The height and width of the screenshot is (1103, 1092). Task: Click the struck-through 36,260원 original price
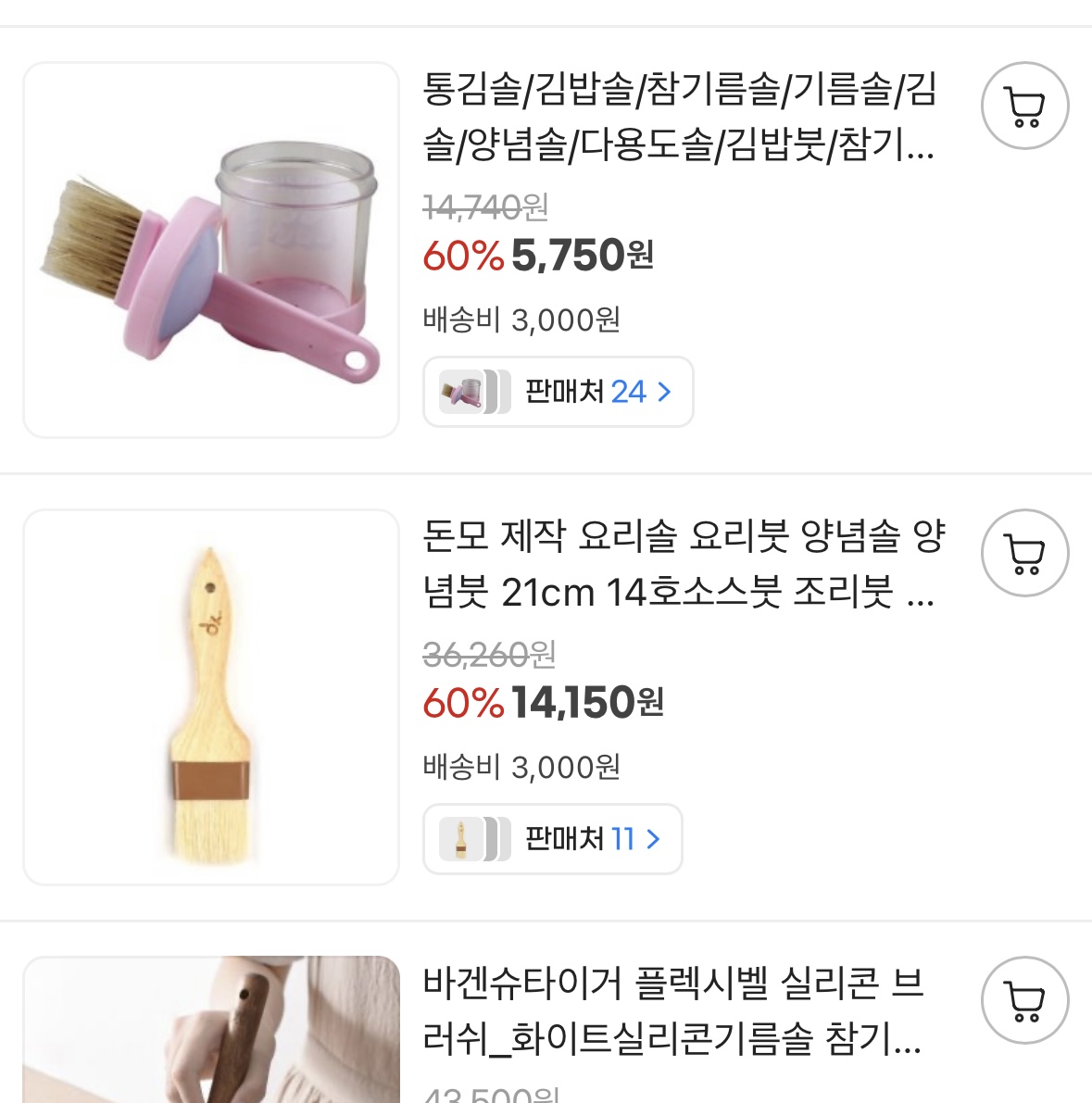pos(489,655)
